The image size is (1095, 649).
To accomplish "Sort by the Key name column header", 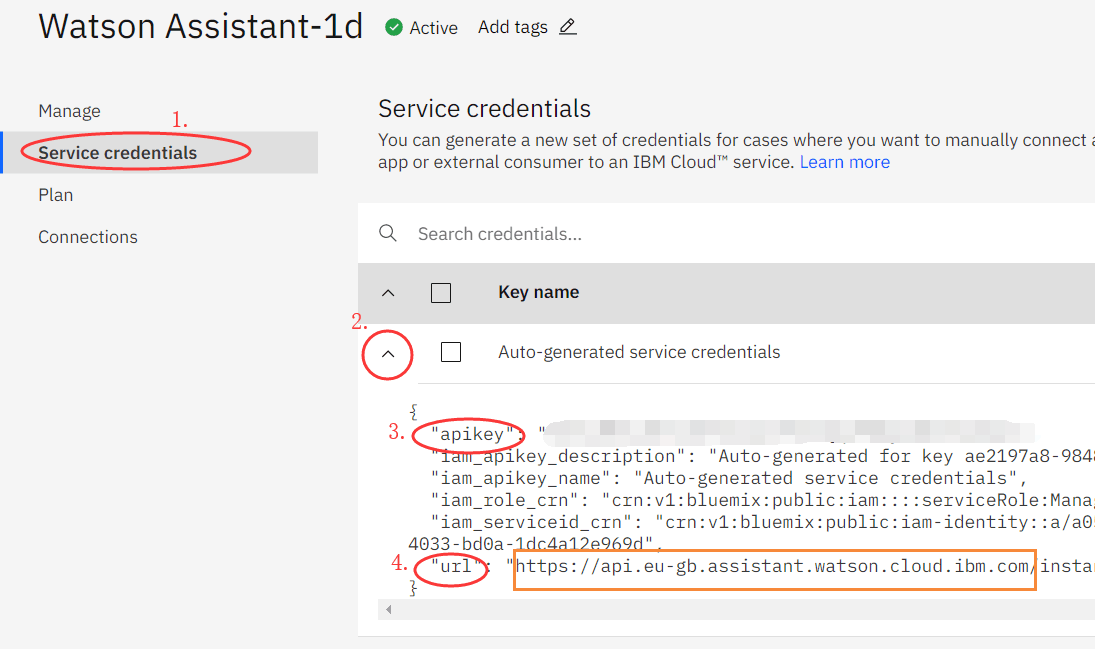I will pos(538,293).
